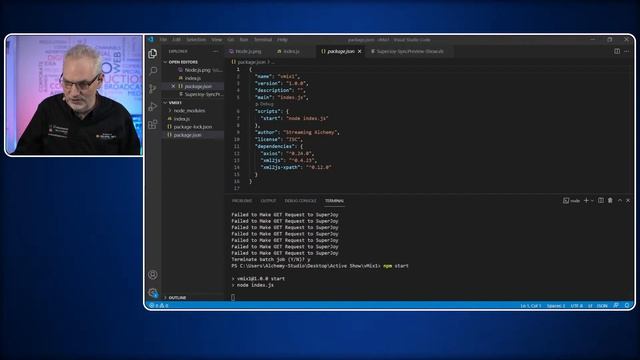
Task: Open package-lock.json in file tree
Action: pos(192,127)
